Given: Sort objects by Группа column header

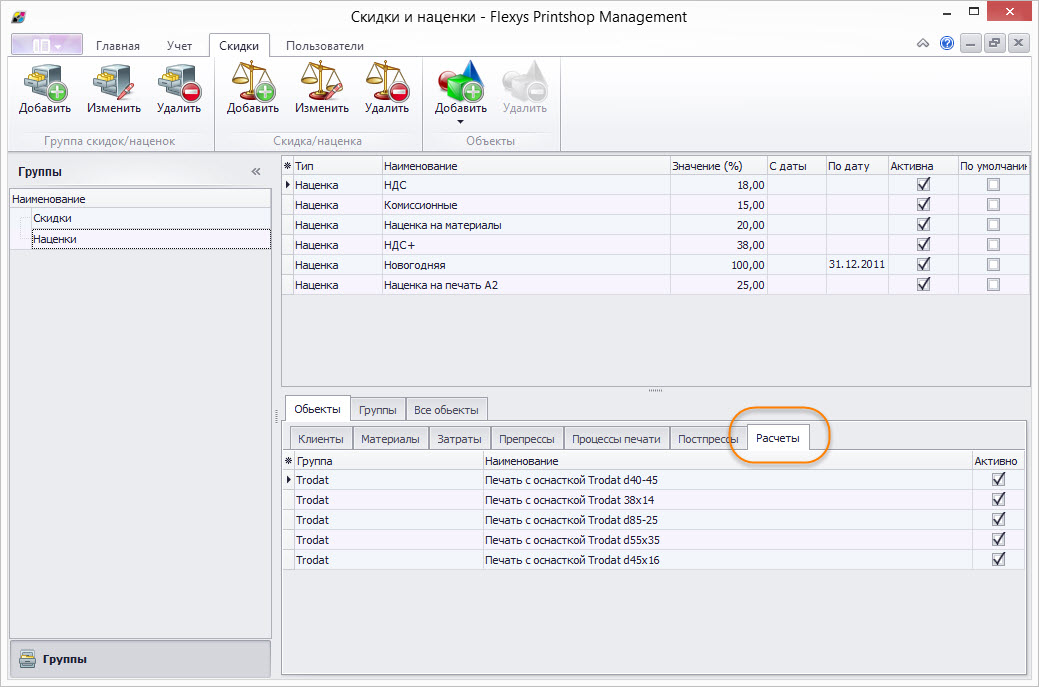Looking at the screenshot, I should tap(389, 460).
